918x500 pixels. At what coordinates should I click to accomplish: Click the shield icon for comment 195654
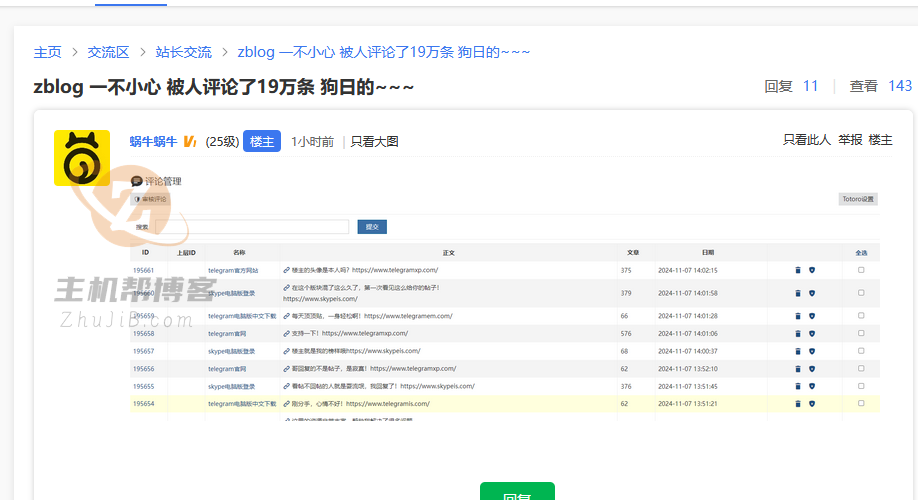coord(811,403)
